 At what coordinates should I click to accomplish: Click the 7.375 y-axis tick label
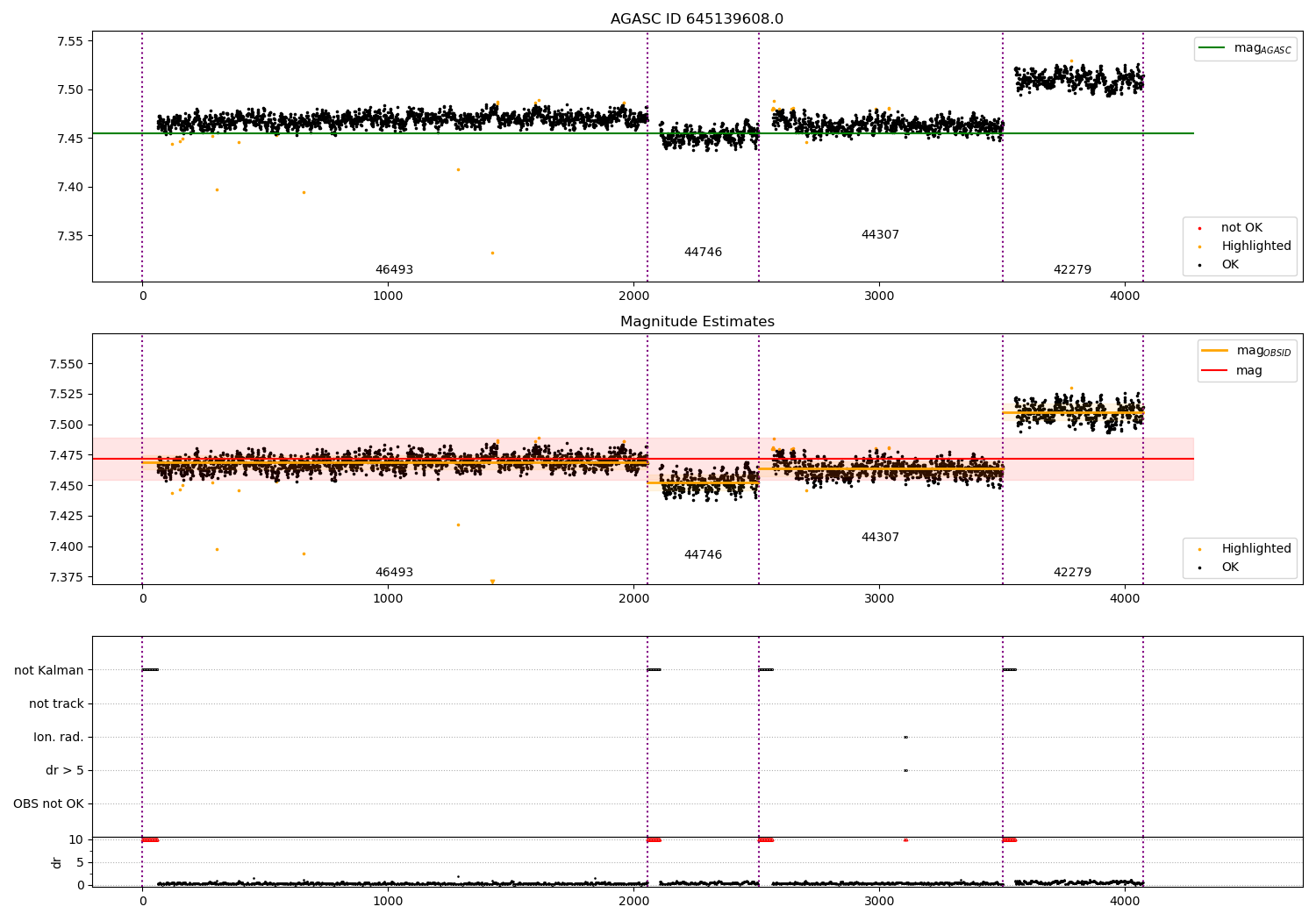coord(67,577)
